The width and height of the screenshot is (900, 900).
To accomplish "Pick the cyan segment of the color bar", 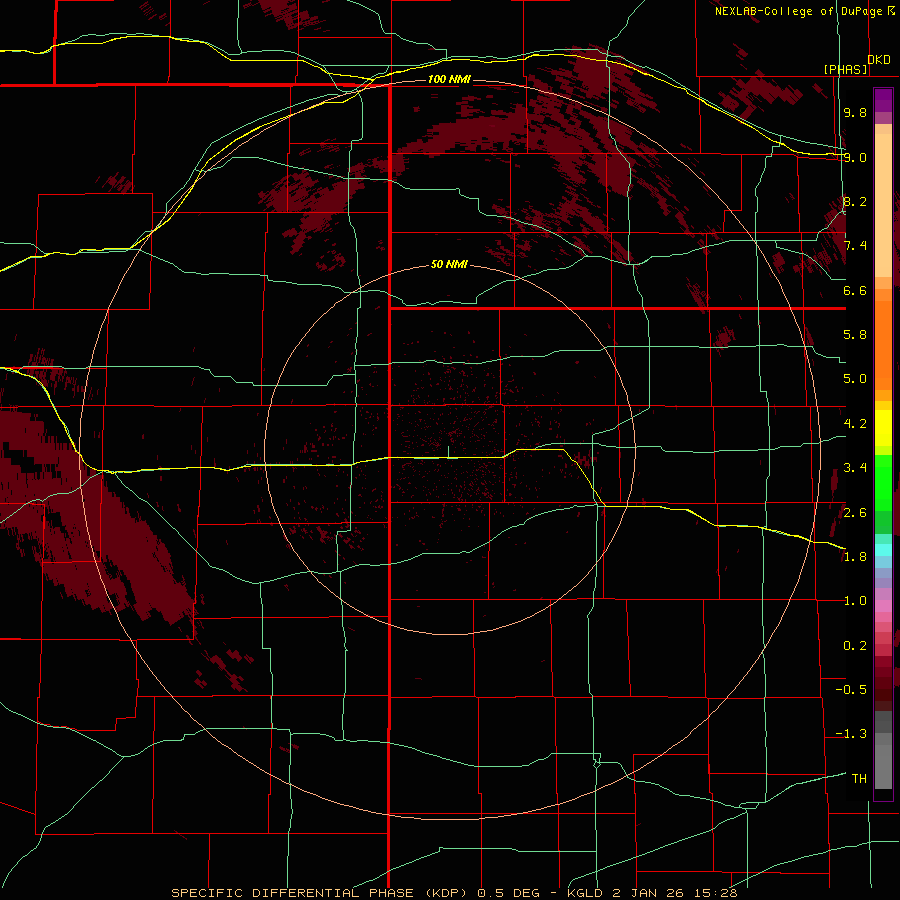I will pyautogui.click(x=883, y=550).
